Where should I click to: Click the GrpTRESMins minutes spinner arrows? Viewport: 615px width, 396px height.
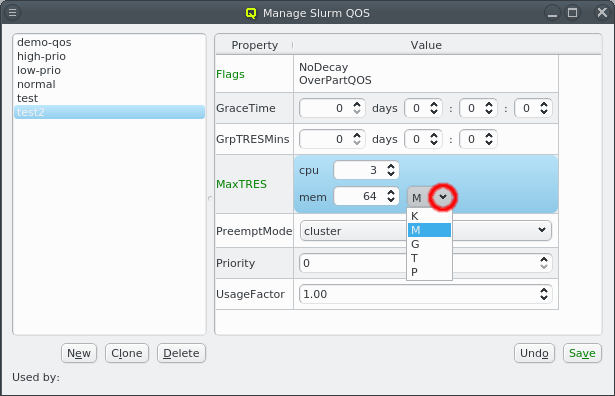(489, 139)
